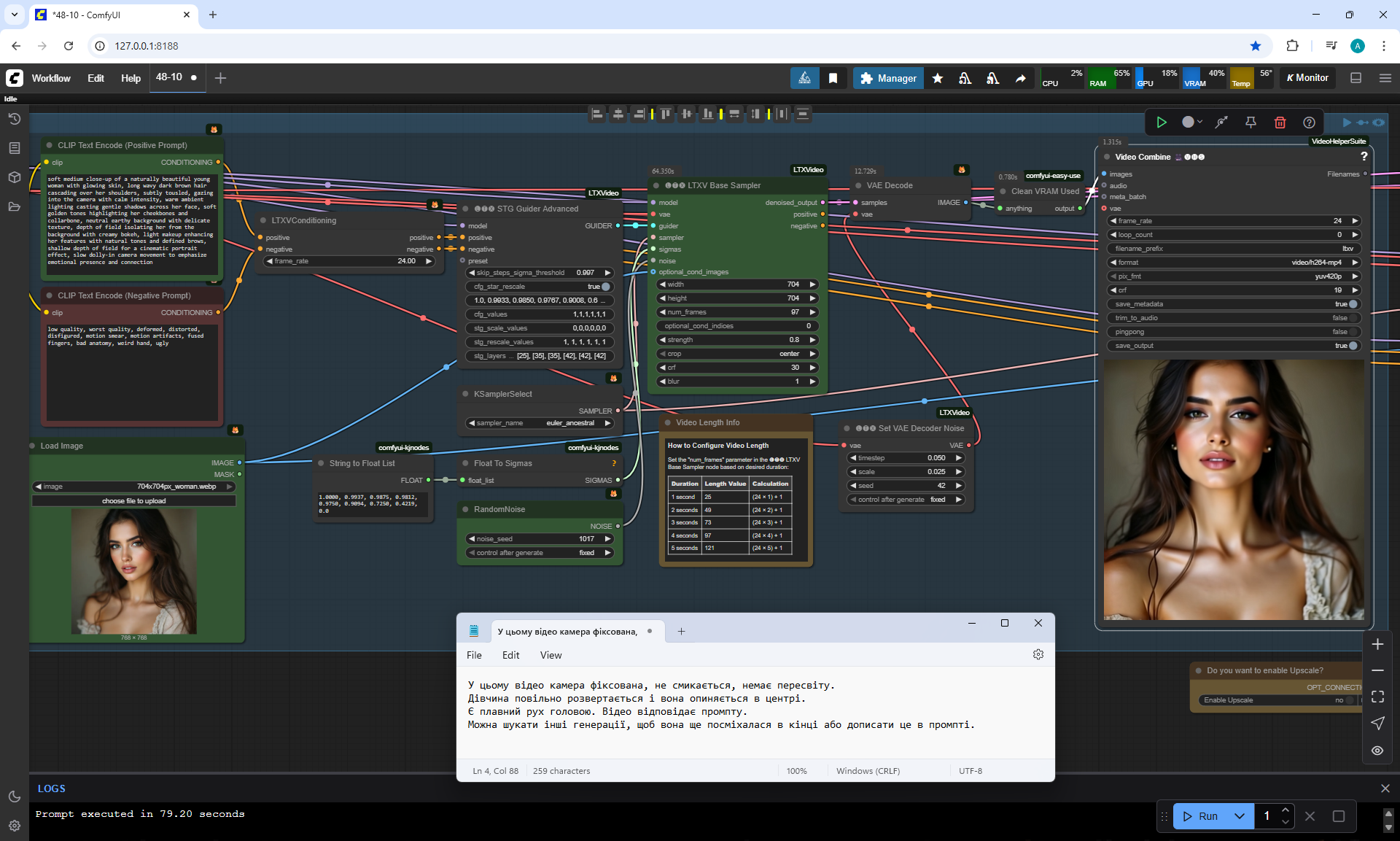This screenshot has width=1400, height=841.
Task: Toggle cfg_star_rescale in STG Guider Advanced
Action: click(x=605, y=287)
